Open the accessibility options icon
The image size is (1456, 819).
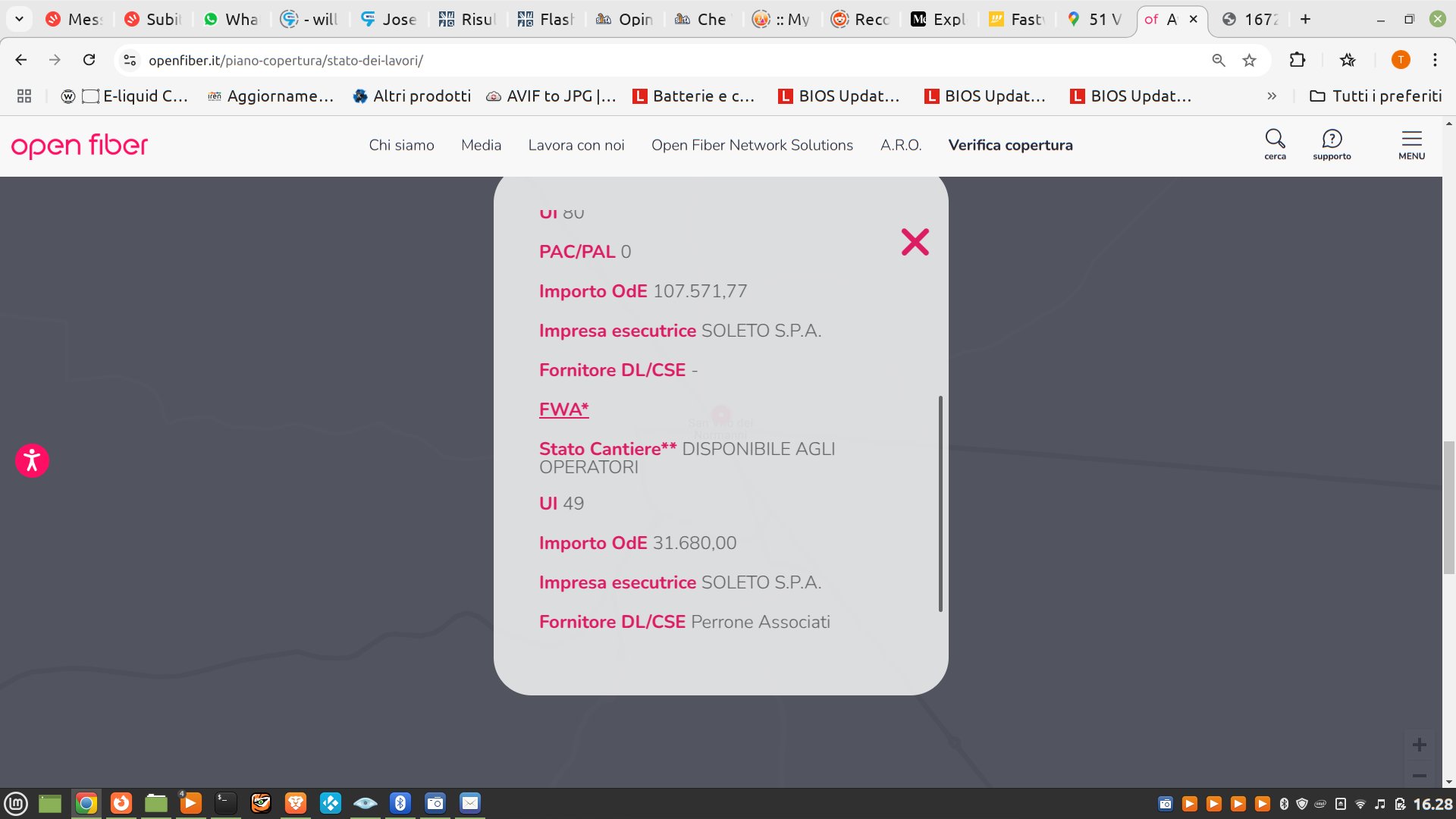32,460
